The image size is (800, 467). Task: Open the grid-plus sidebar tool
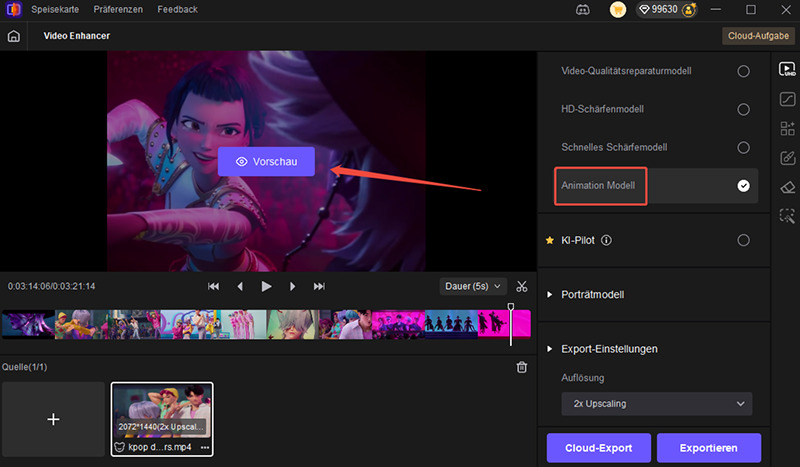(x=787, y=128)
